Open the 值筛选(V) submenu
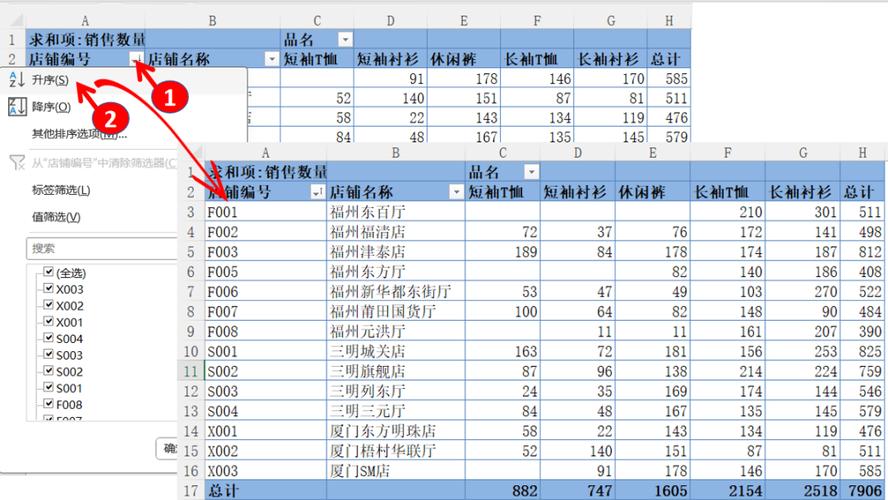The image size is (888, 500). click(x=56, y=217)
